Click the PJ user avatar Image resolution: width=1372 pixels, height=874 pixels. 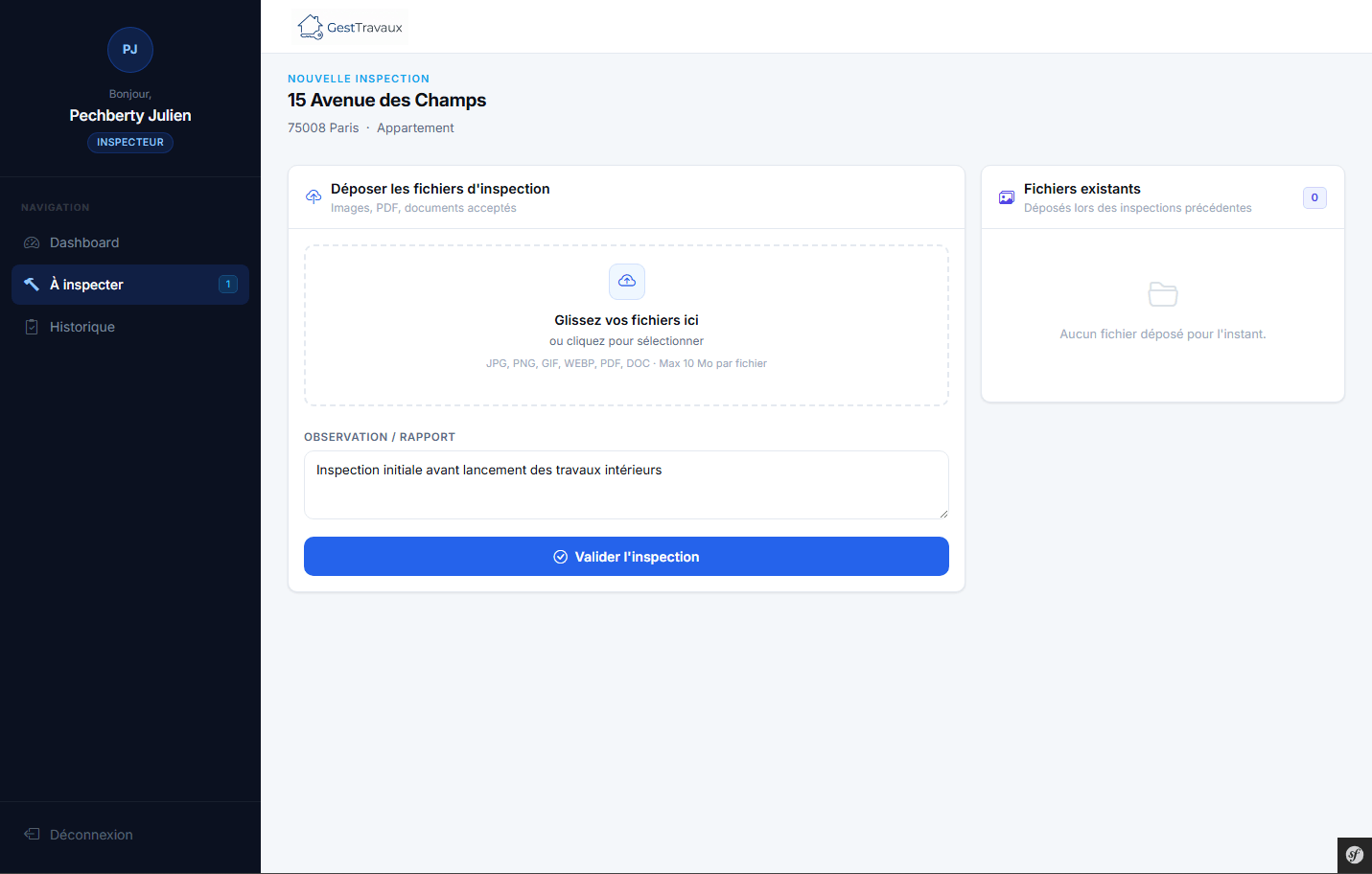[x=130, y=50]
